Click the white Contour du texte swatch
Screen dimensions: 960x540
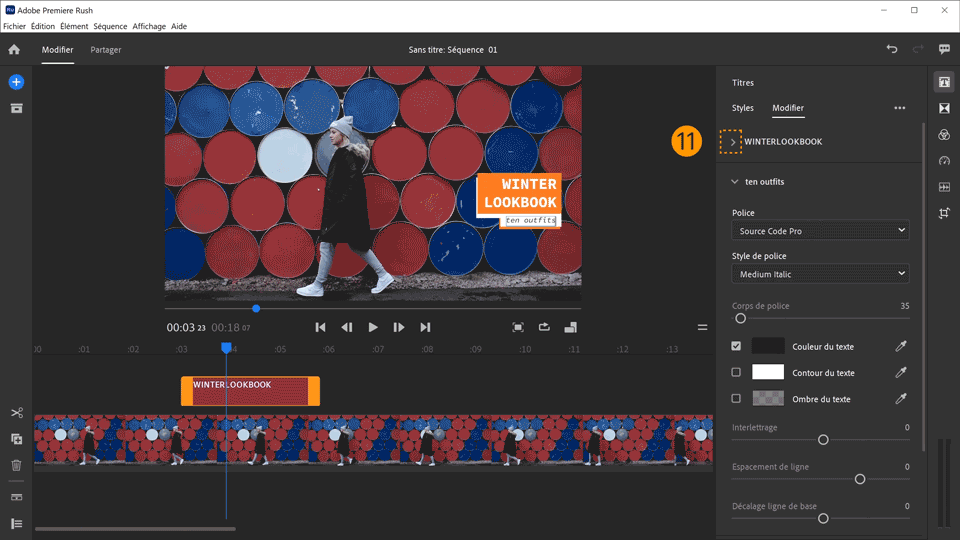click(768, 372)
